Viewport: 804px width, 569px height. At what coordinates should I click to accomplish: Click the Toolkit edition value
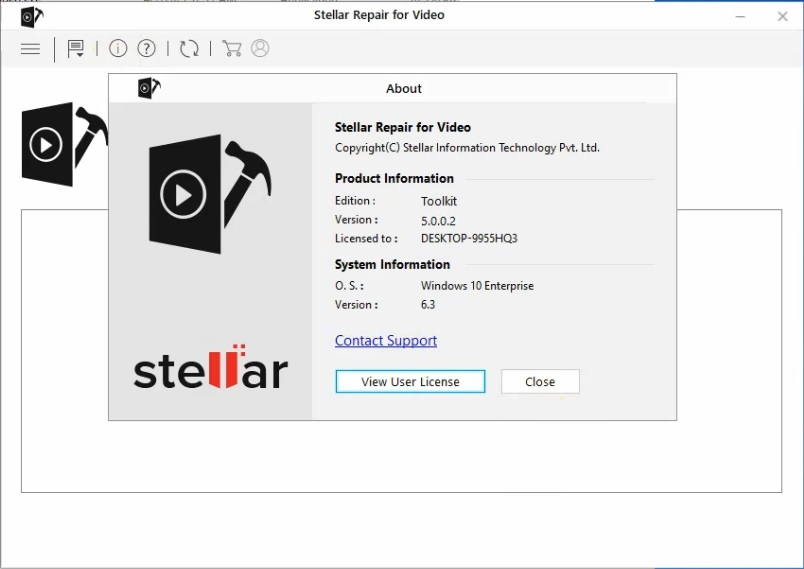[x=439, y=201]
